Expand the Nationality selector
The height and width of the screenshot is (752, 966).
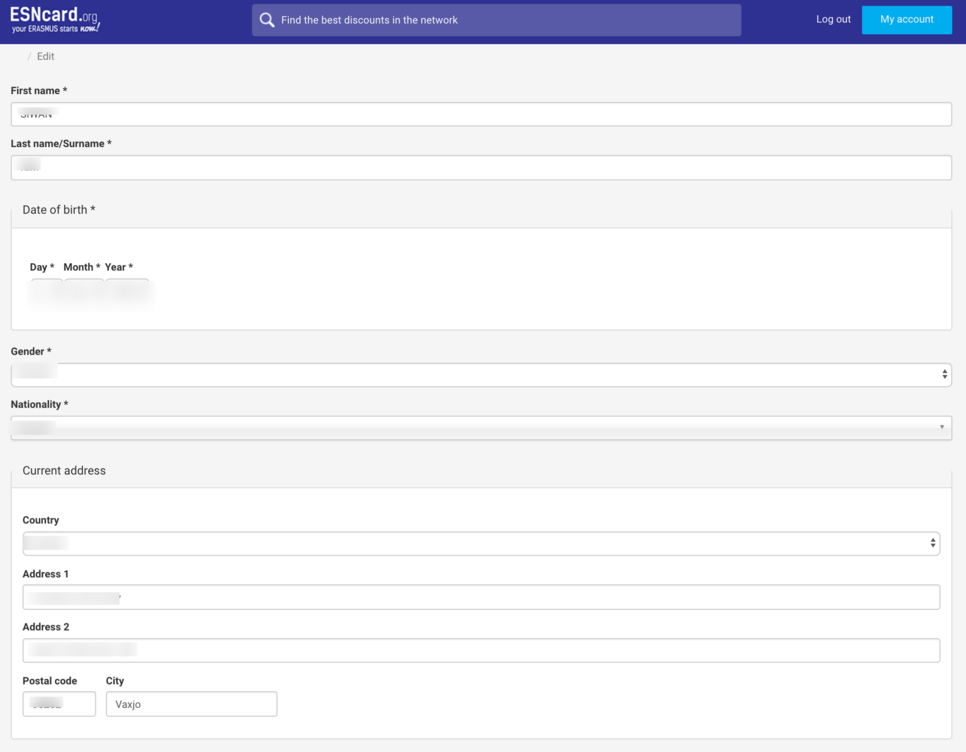(481, 427)
